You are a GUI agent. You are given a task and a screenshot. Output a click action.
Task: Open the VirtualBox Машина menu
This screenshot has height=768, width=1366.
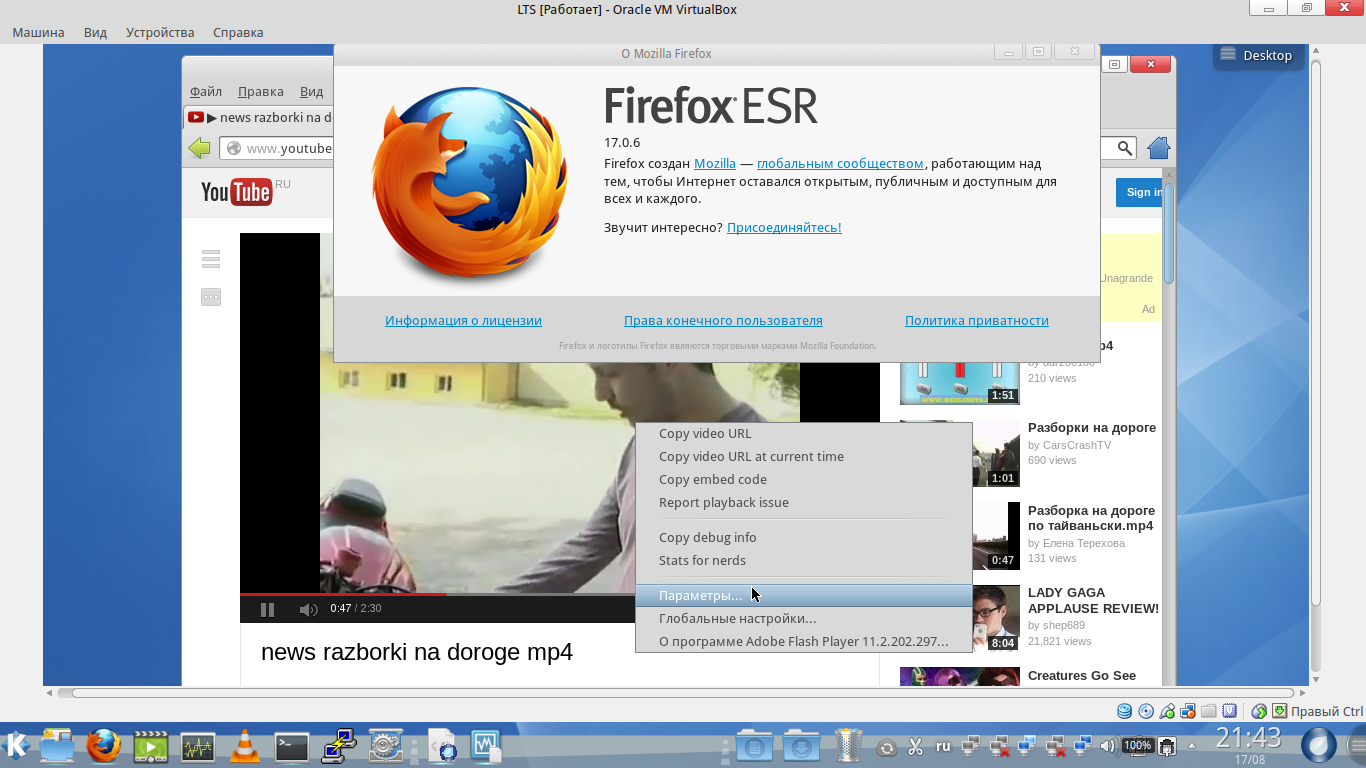coord(38,32)
